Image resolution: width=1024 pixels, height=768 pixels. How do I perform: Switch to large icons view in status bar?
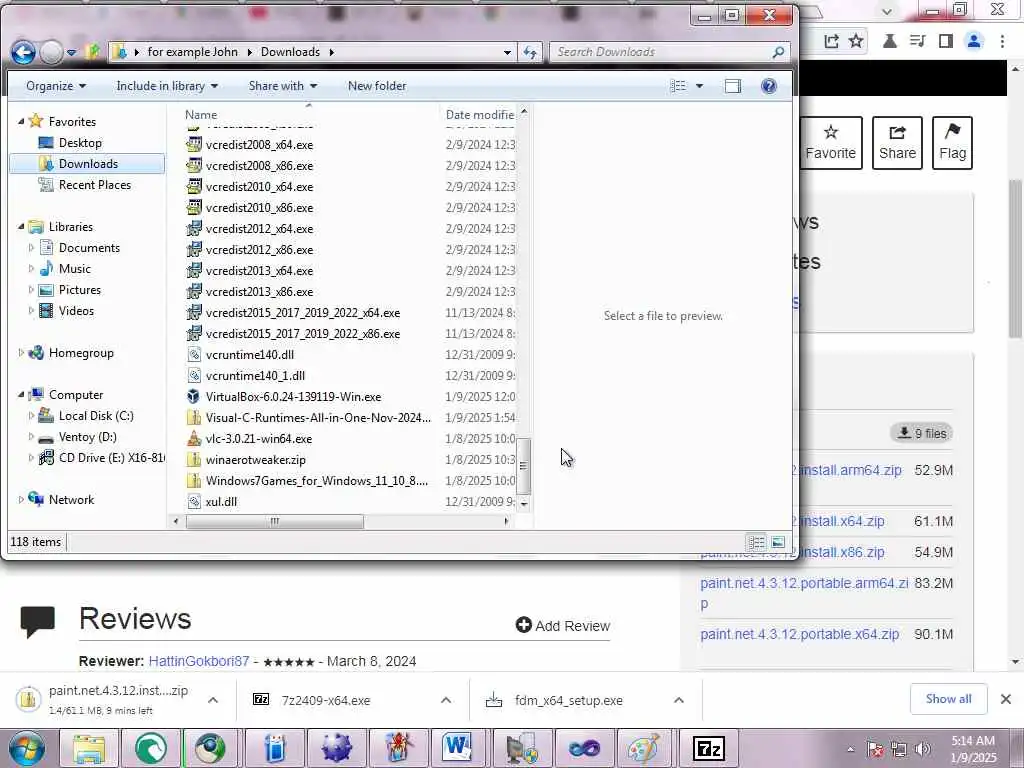coord(778,542)
